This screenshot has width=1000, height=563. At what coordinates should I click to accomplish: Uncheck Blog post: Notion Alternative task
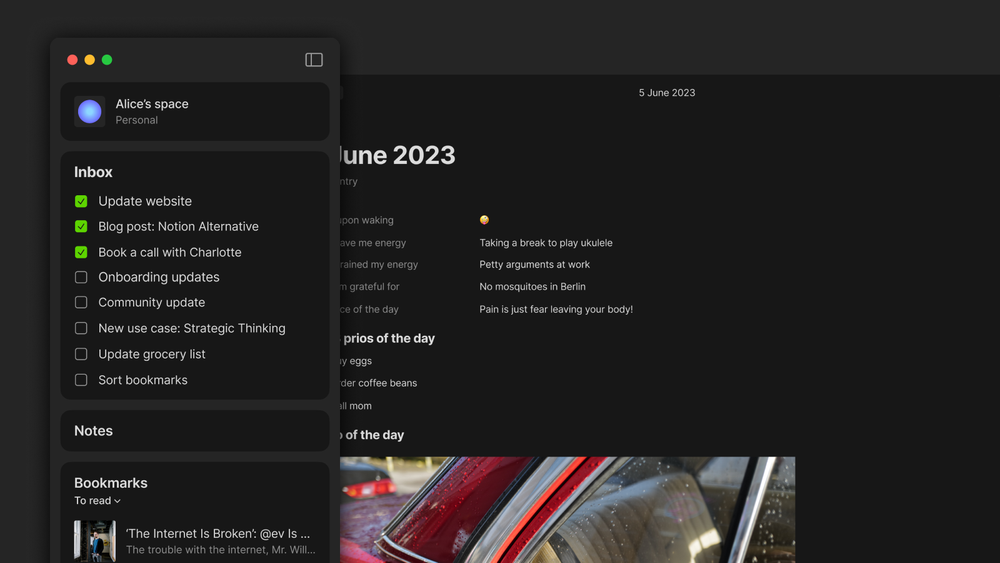[x=81, y=227]
